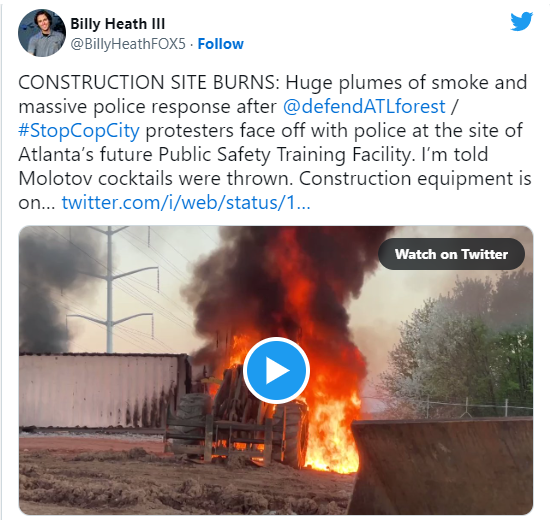This screenshot has height=520, width=550.
Task: Click the CONSTRUCTION SITE BURNS headline text
Action: pyautogui.click(x=147, y=82)
